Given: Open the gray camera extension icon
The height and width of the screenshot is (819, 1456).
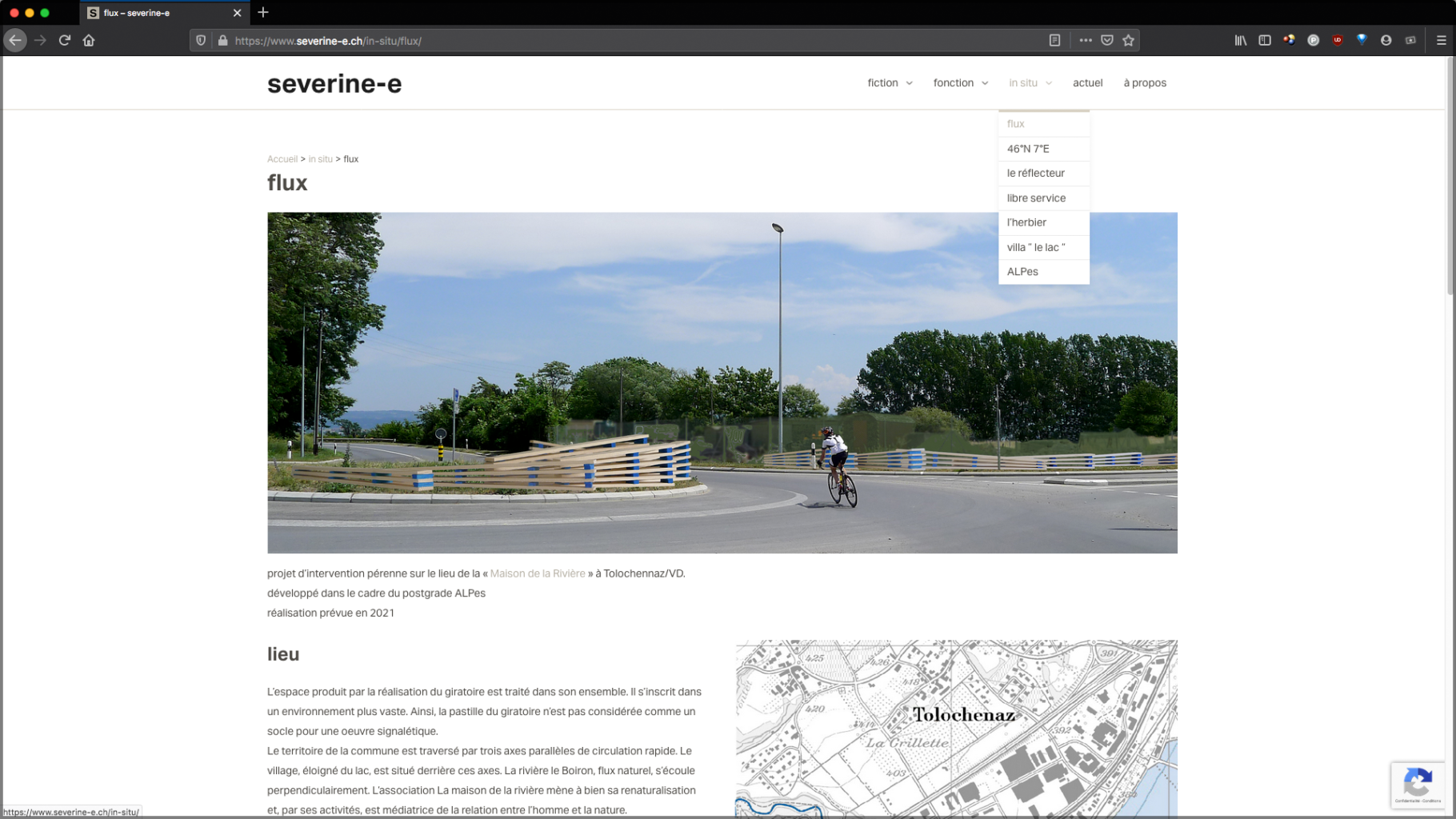Looking at the screenshot, I should (x=1410, y=40).
